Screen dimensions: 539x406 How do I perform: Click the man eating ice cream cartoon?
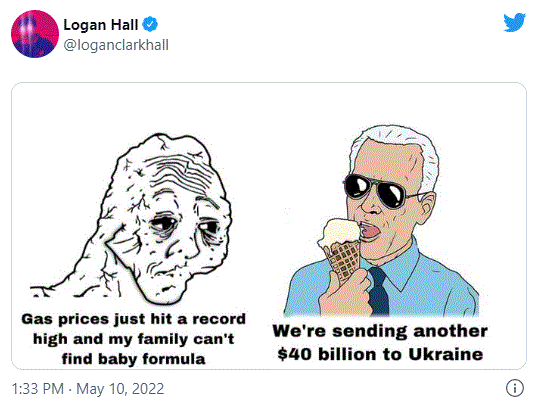[x=381, y=220]
